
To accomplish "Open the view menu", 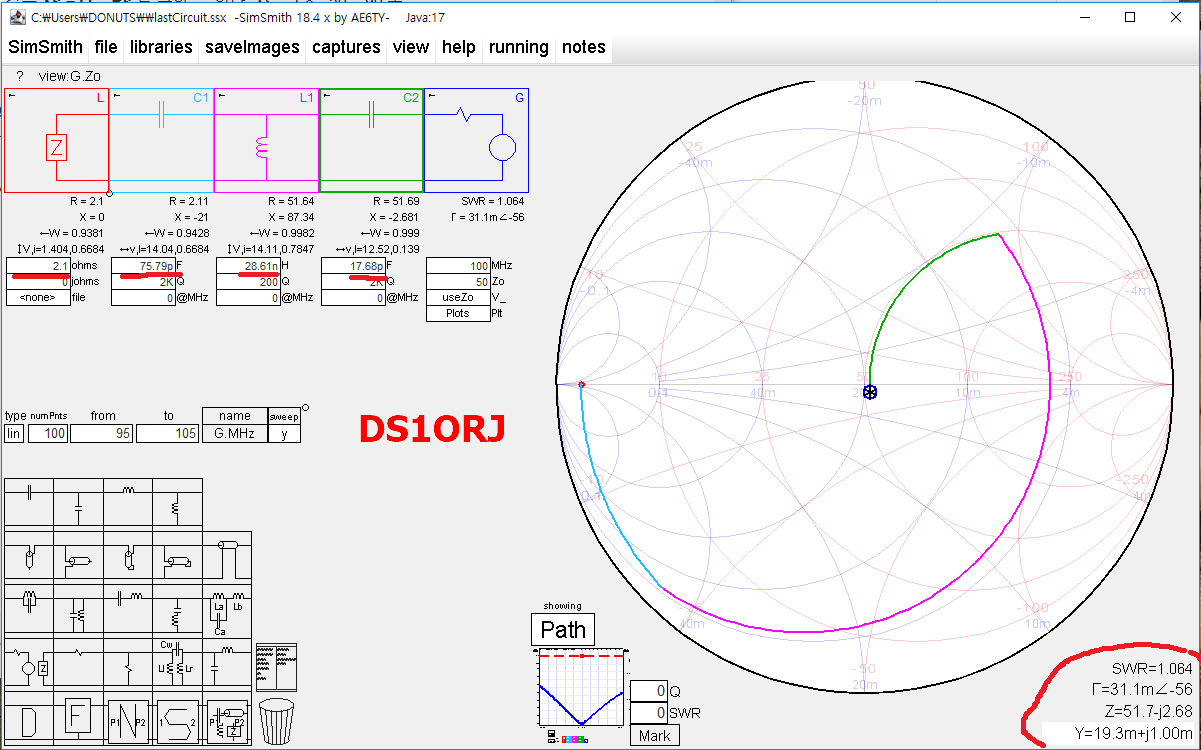I will [x=411, y=47].
